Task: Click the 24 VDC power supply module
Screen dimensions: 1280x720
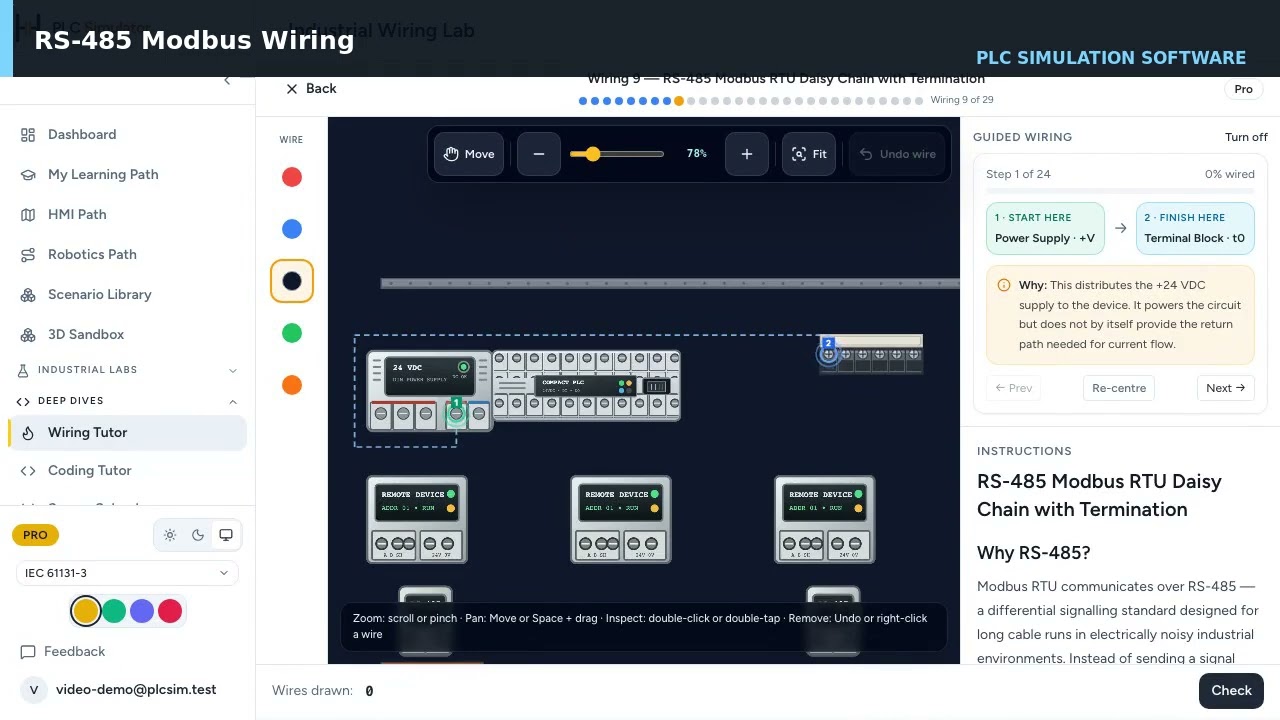Action: click(430, 390)
